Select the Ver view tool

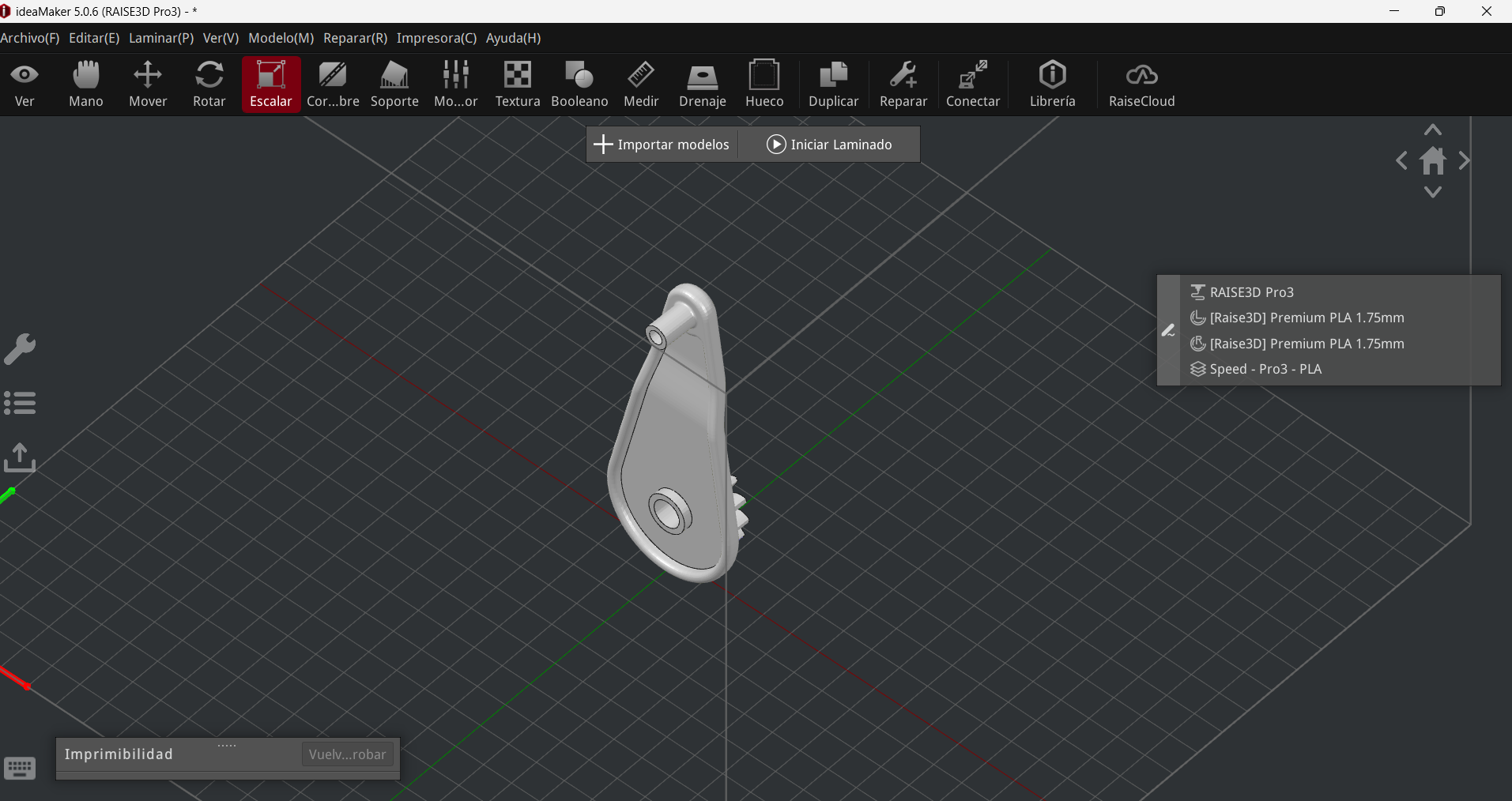click(x=25, y=85)
